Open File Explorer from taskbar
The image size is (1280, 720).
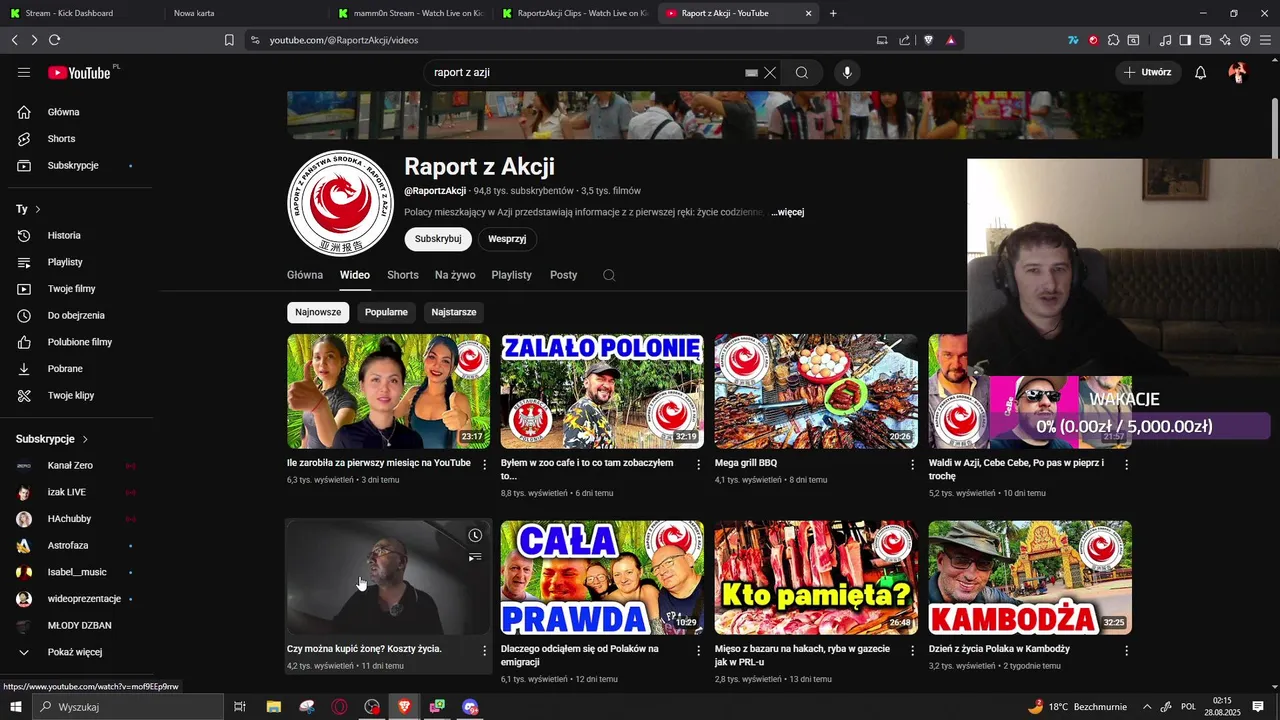point(273,707)
